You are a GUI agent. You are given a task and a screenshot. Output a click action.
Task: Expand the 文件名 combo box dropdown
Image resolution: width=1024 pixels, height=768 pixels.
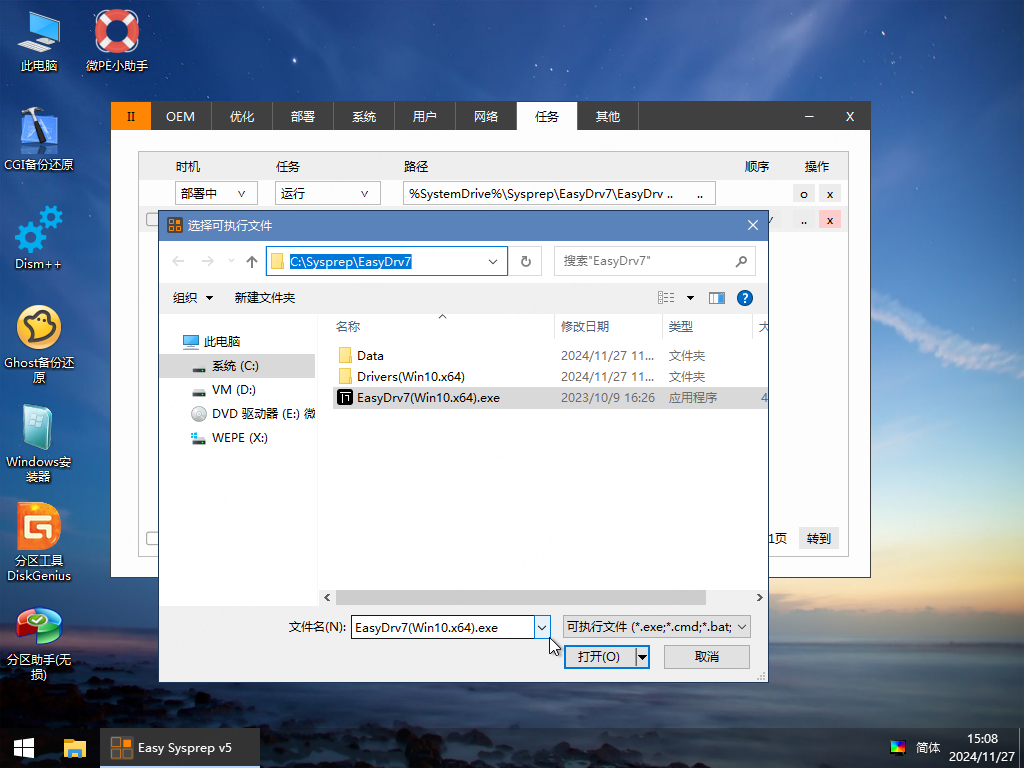[542, 628]
